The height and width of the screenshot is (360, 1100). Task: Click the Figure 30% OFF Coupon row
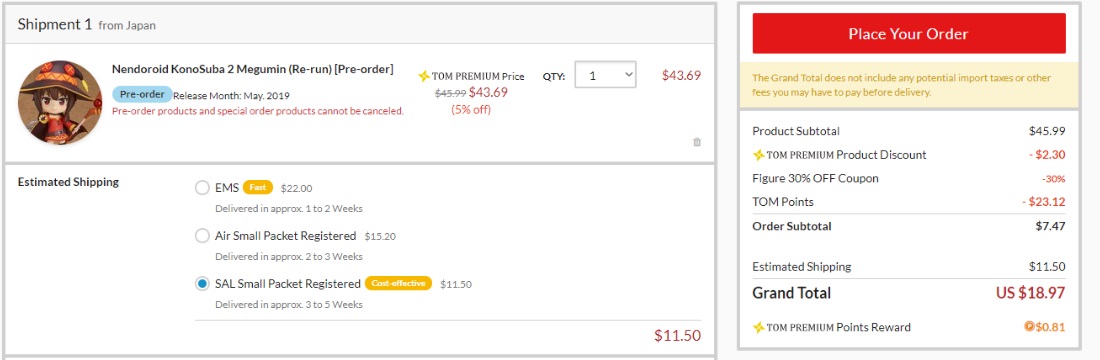(908, 178)
